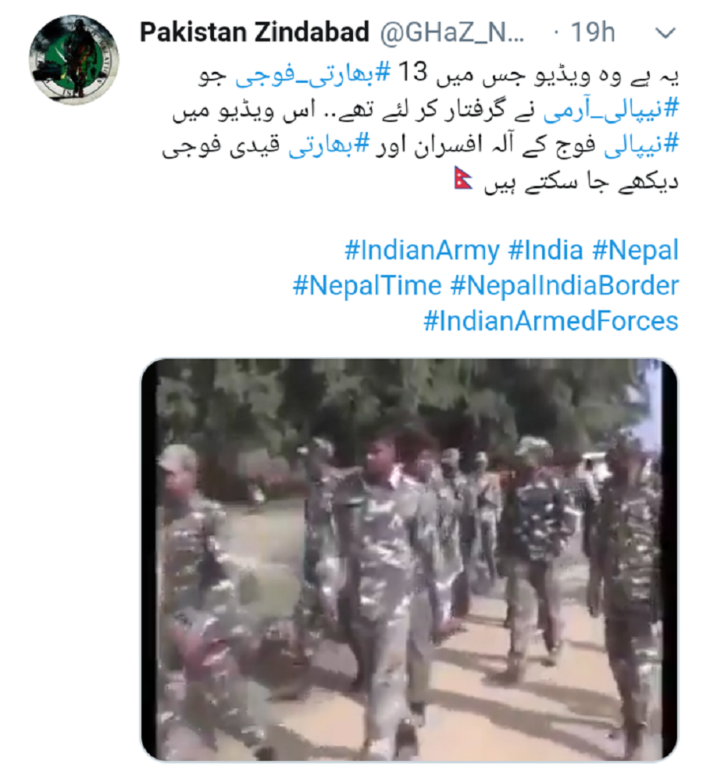Open the #IndianArmedForces hashtag
703x768 pixels.
[x=551, y=321]
